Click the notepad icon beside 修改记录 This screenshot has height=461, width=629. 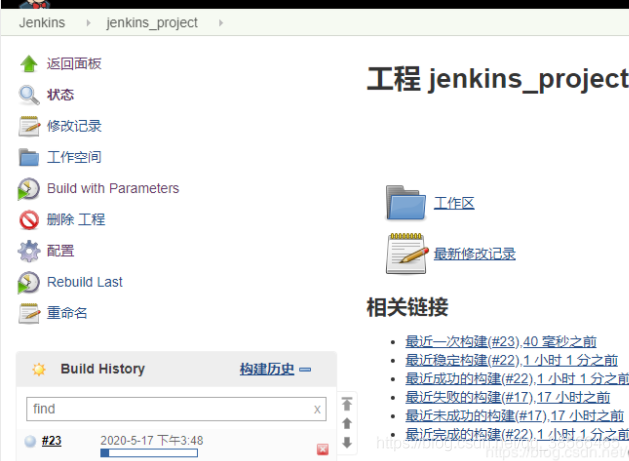coord(29,126)
